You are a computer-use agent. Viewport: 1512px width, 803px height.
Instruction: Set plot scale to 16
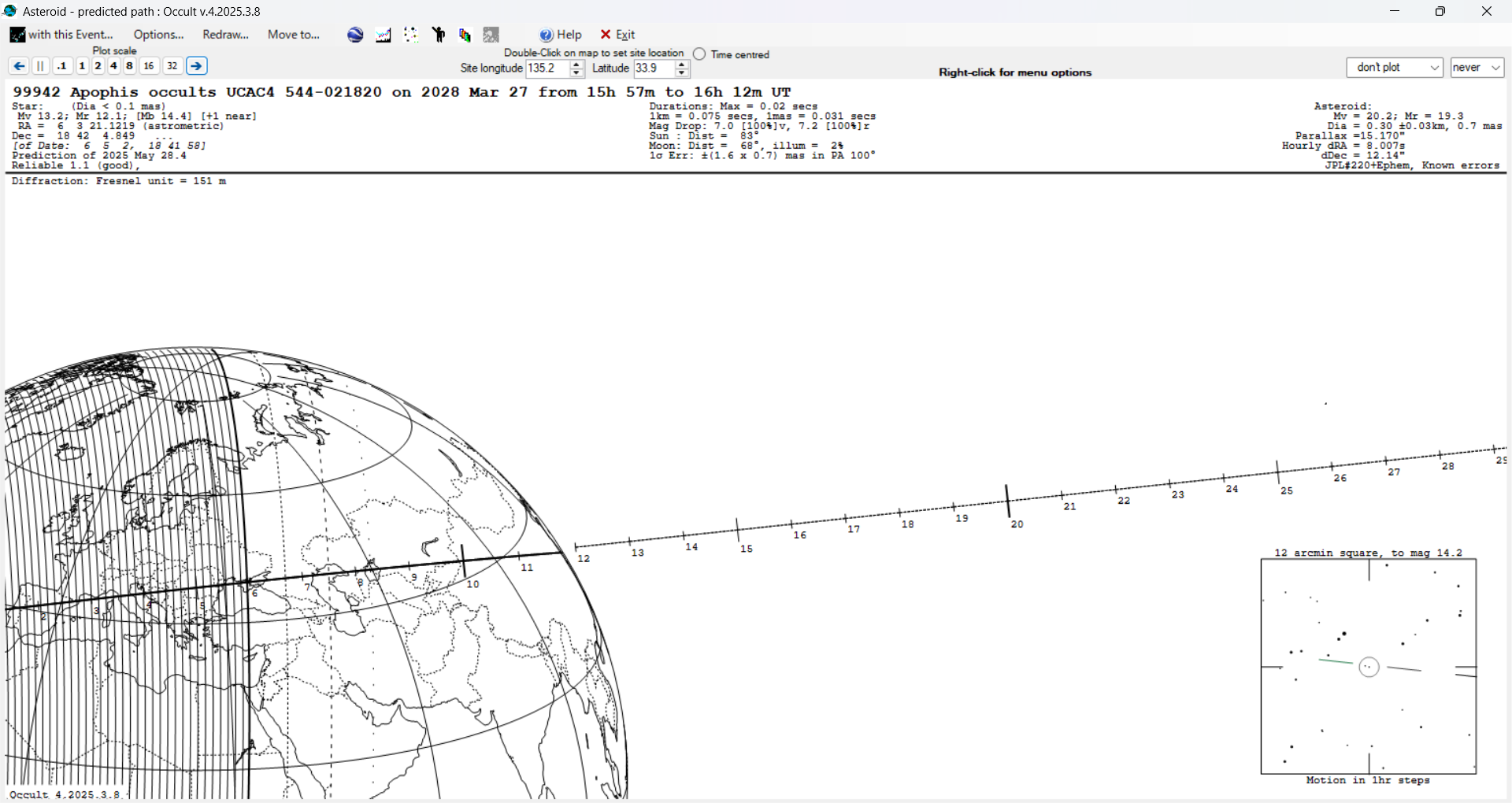(x=149, y=66)
